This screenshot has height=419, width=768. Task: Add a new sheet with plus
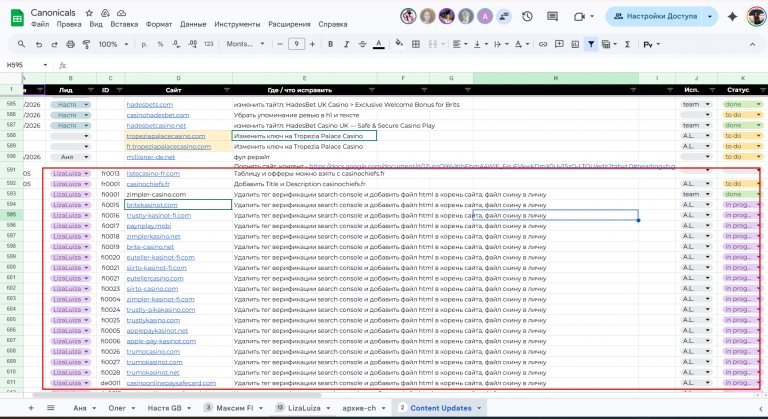pyautogui.click(x=31, y=408)
